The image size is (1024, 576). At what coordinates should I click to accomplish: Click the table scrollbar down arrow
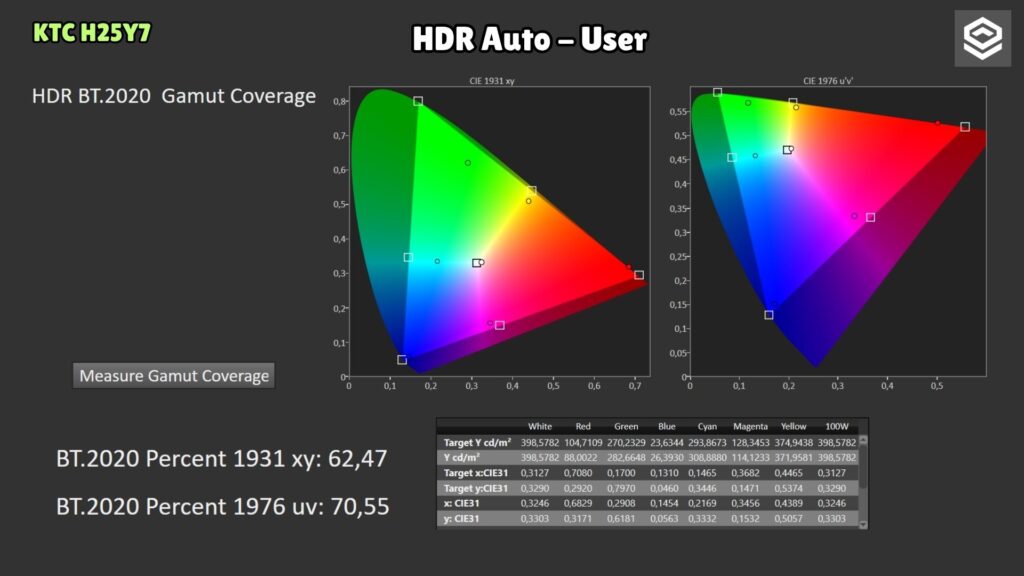tap(863, 524)
